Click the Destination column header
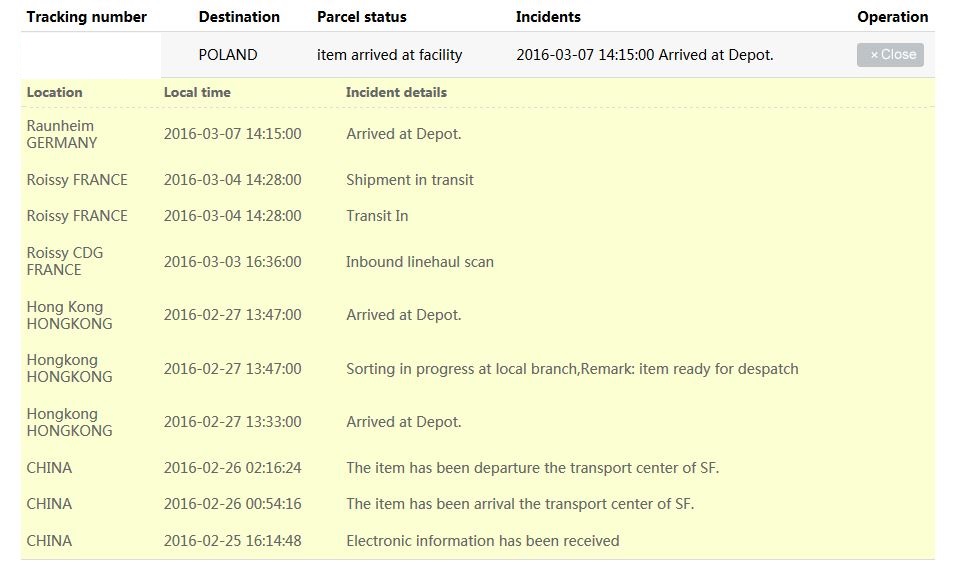 (x=239, y=17)
